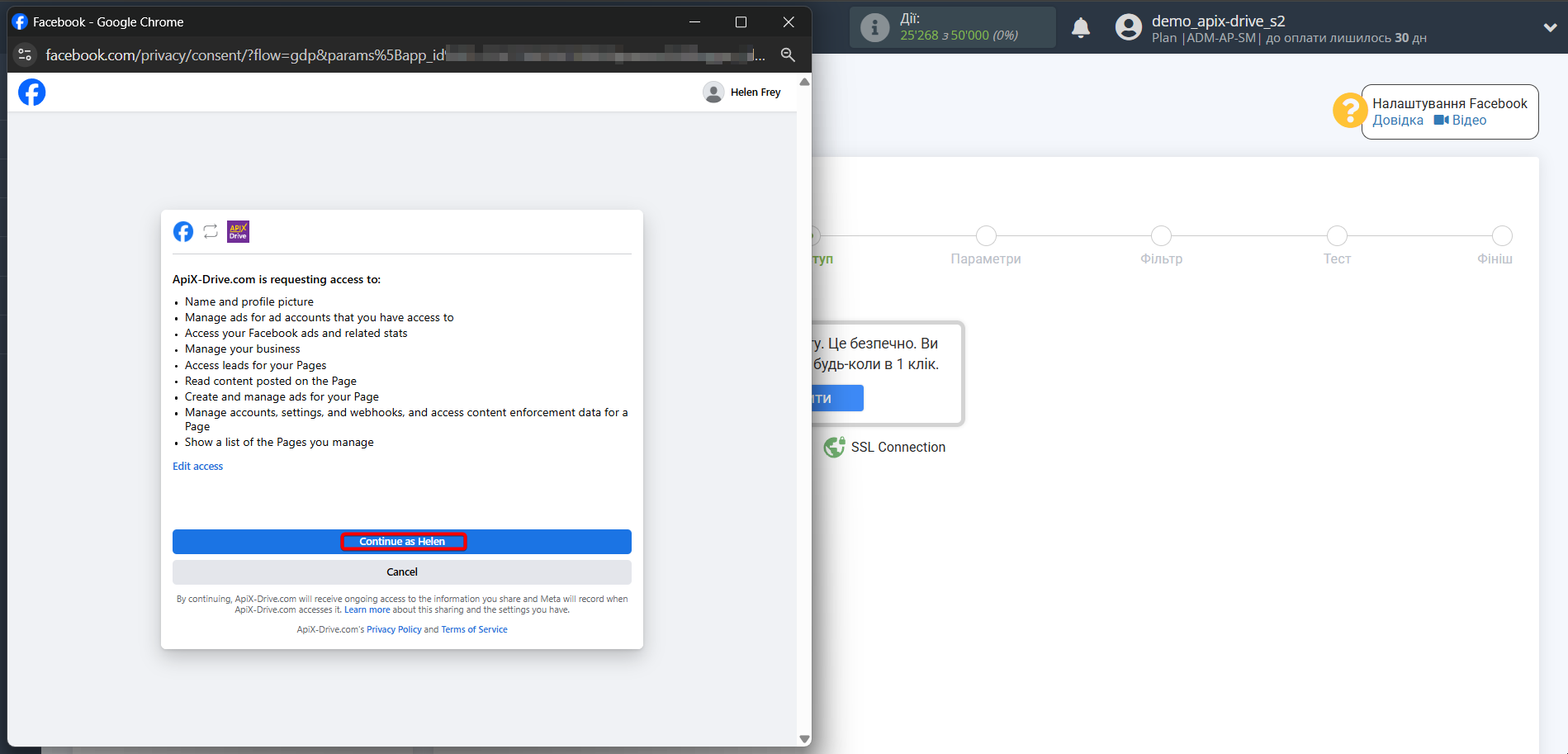
Task: Click the Plan ADM-AP-SM payment info text
Action: click(x=1289, y=38)
